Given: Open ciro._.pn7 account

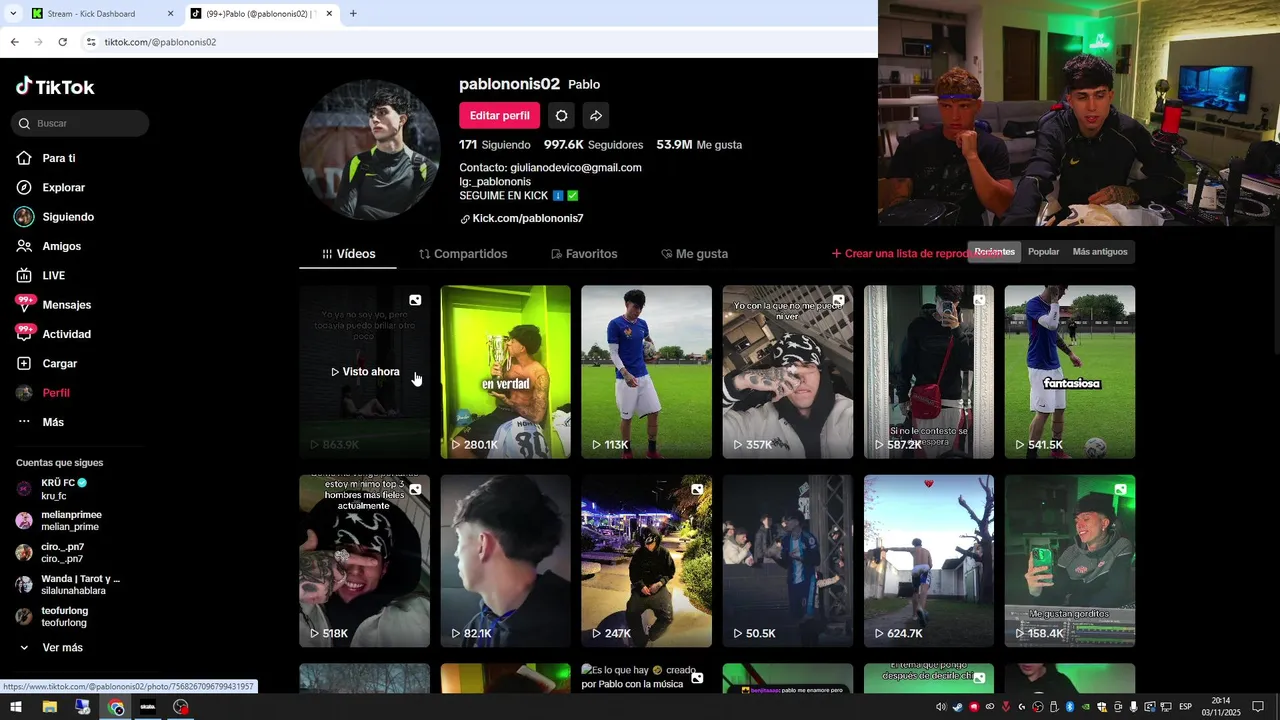Looking at the screenshot, I should (62, 553).
